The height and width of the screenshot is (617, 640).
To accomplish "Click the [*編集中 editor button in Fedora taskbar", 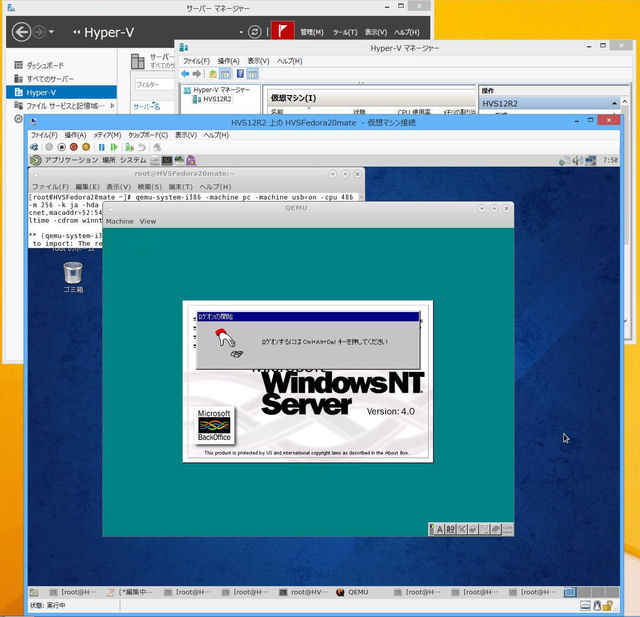I will [x=130, y=592].
